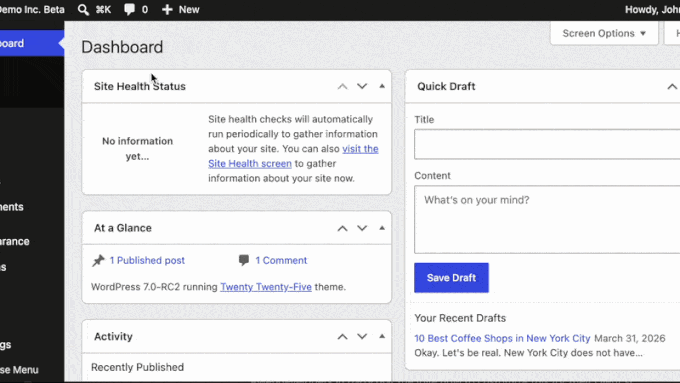Move Site Health Status widget up
Image resolution: width=680 pixels, height=383 pixels.
coord(343,86)
